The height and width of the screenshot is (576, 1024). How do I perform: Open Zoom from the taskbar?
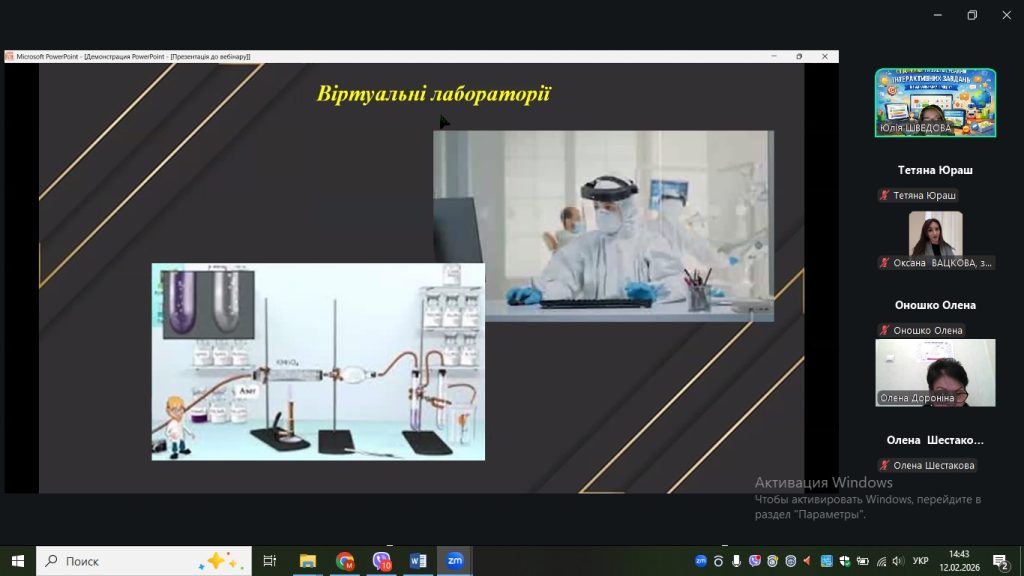pyautogui.click(x=454, y=561)
